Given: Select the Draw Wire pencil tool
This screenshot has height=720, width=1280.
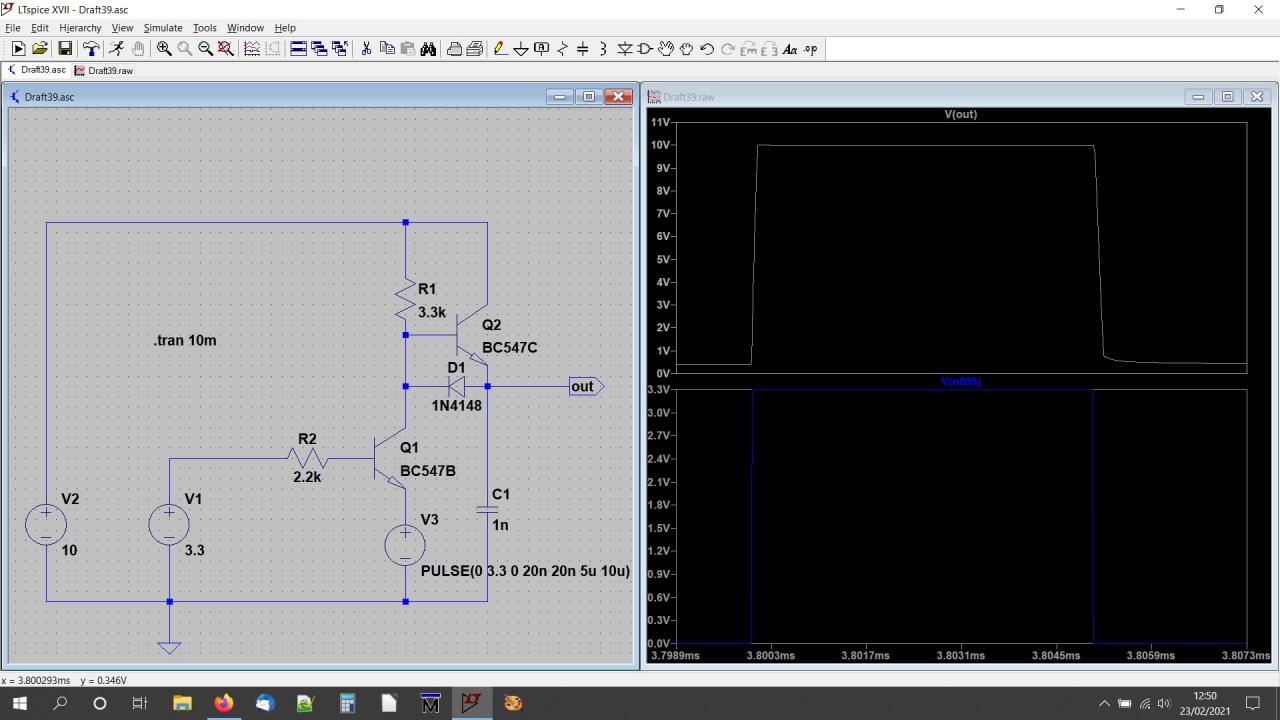Looking at the screenshot, I should (x=500, y=49).
